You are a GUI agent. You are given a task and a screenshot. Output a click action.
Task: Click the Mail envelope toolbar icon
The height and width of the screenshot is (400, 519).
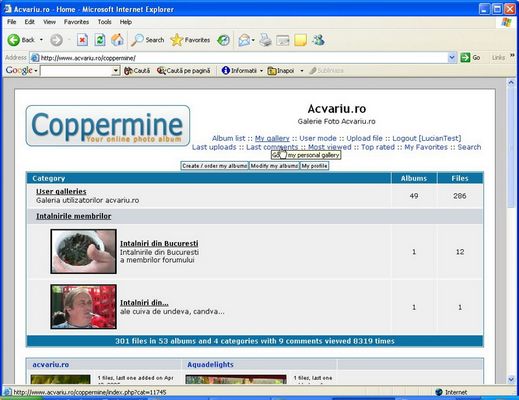[x=244, y=40]
